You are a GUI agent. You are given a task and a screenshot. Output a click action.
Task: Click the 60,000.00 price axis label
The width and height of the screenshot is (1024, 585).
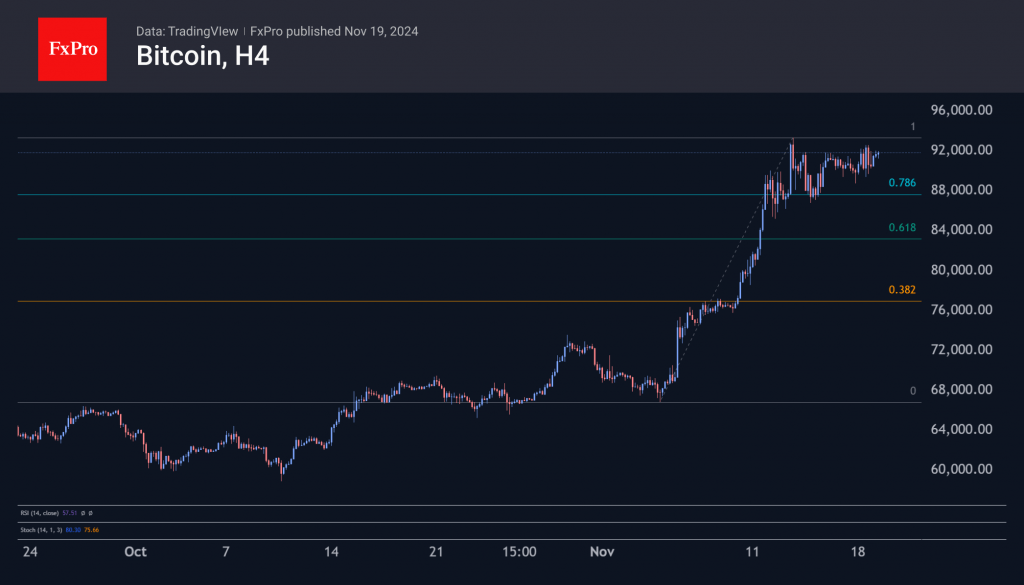pyautogui.click(x=960, y=469)
